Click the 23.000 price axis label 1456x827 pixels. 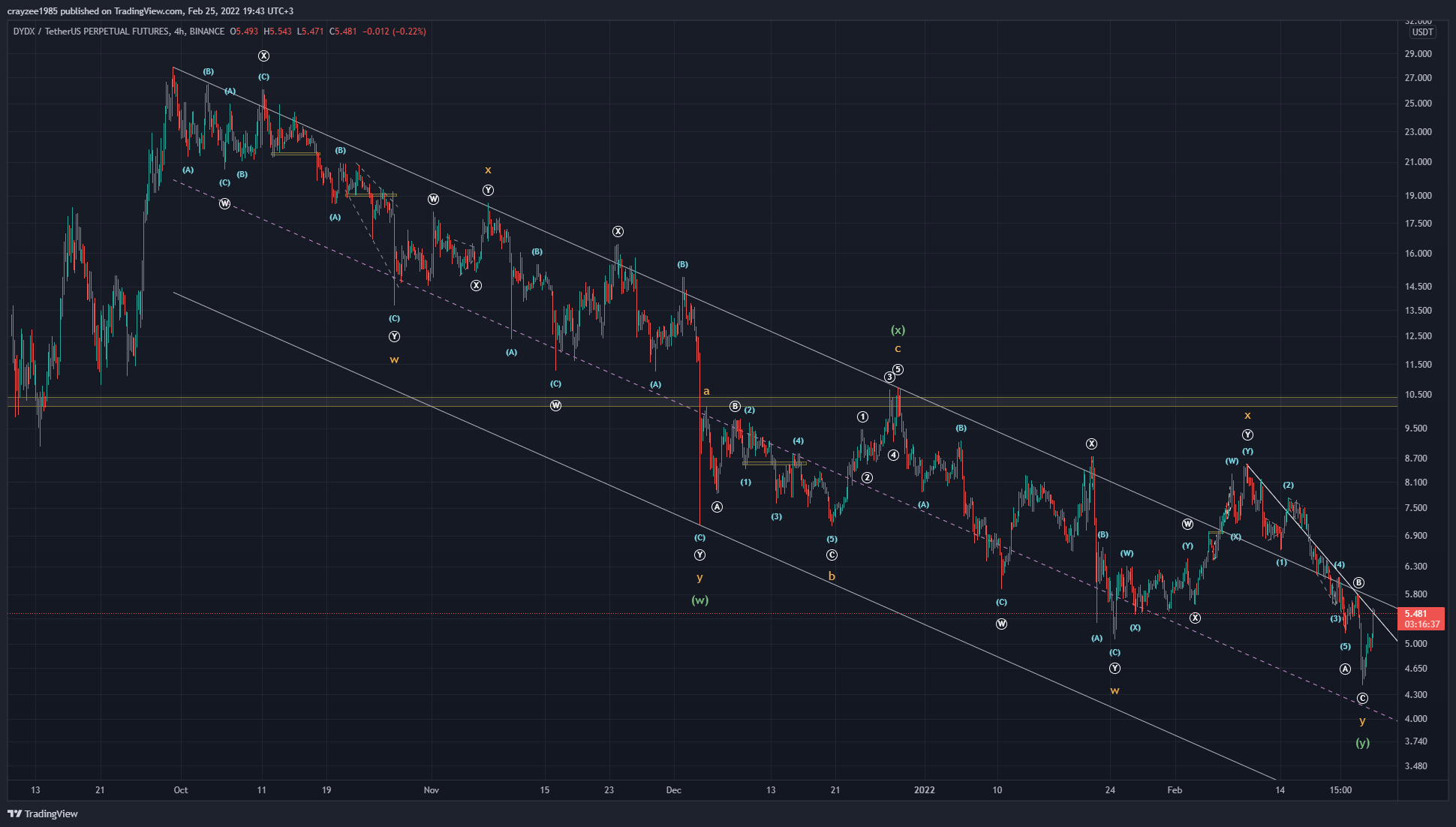(x=1418, y=132)
